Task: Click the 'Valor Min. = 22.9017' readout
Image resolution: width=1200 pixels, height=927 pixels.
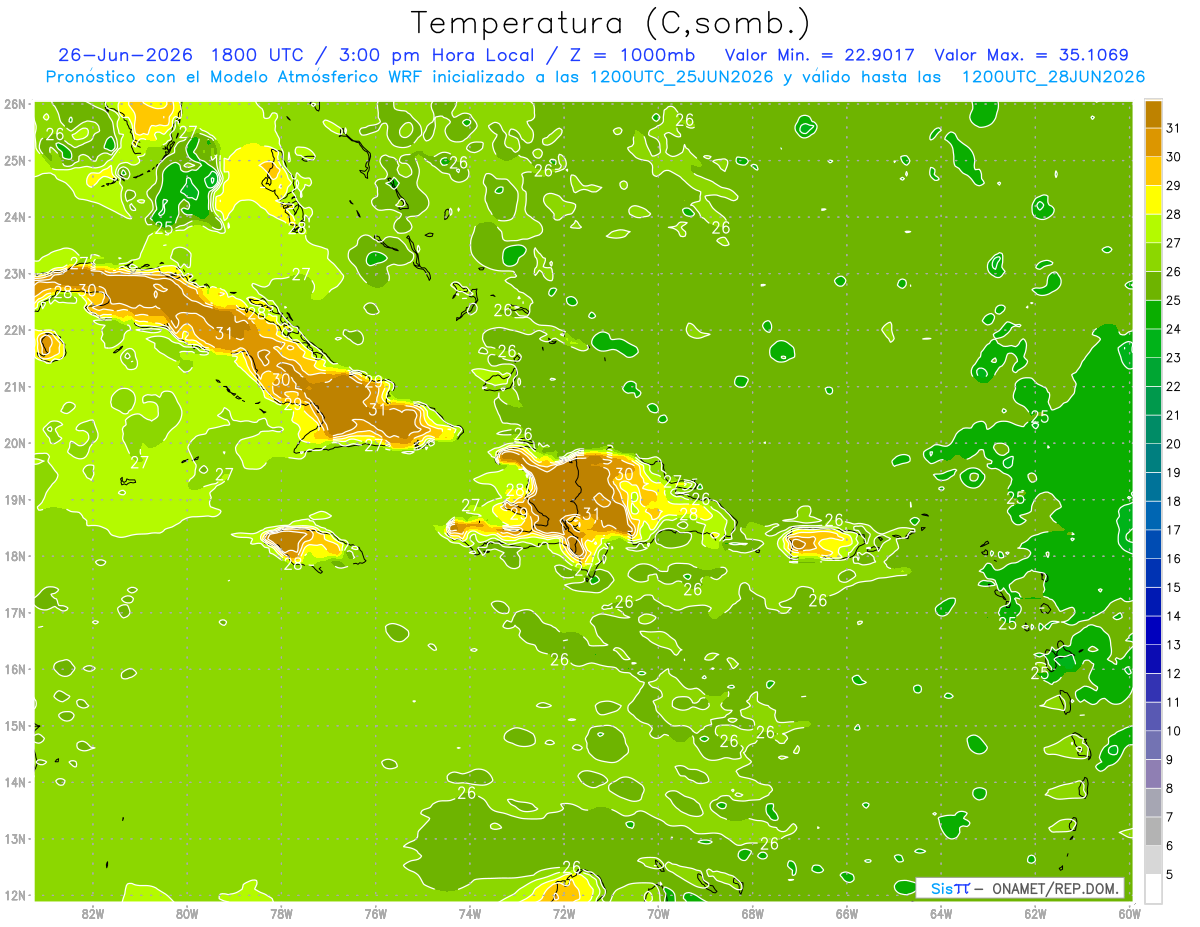Action: pos(822,55)
